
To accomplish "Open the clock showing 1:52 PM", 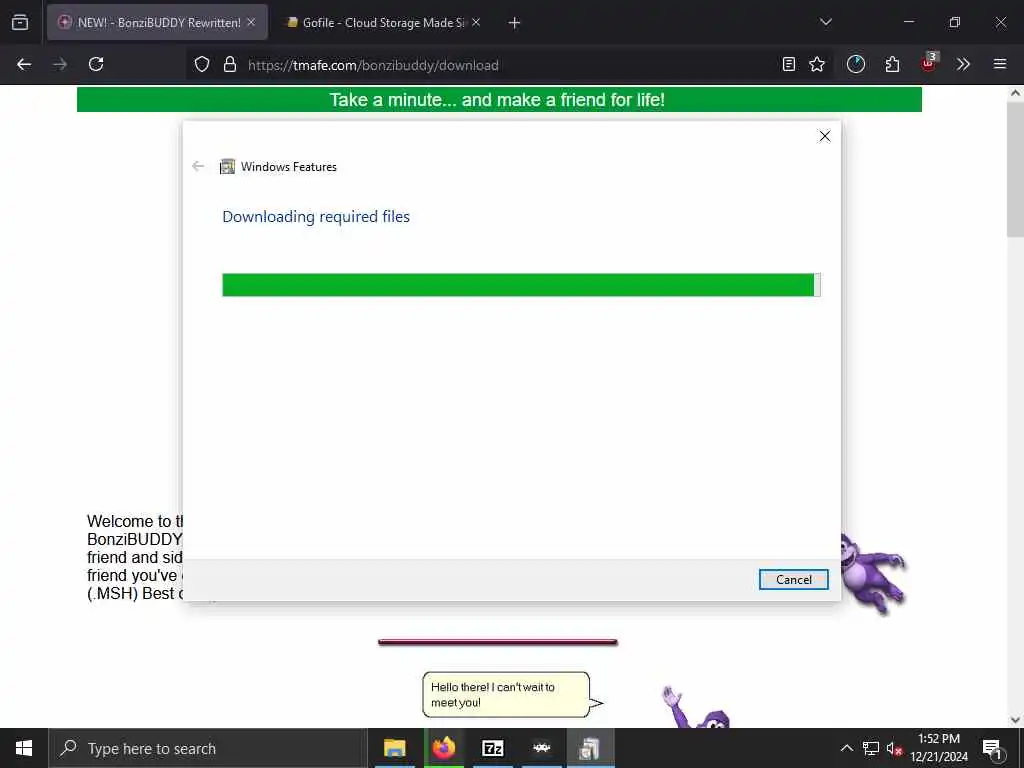I will [x=939, y=748].
